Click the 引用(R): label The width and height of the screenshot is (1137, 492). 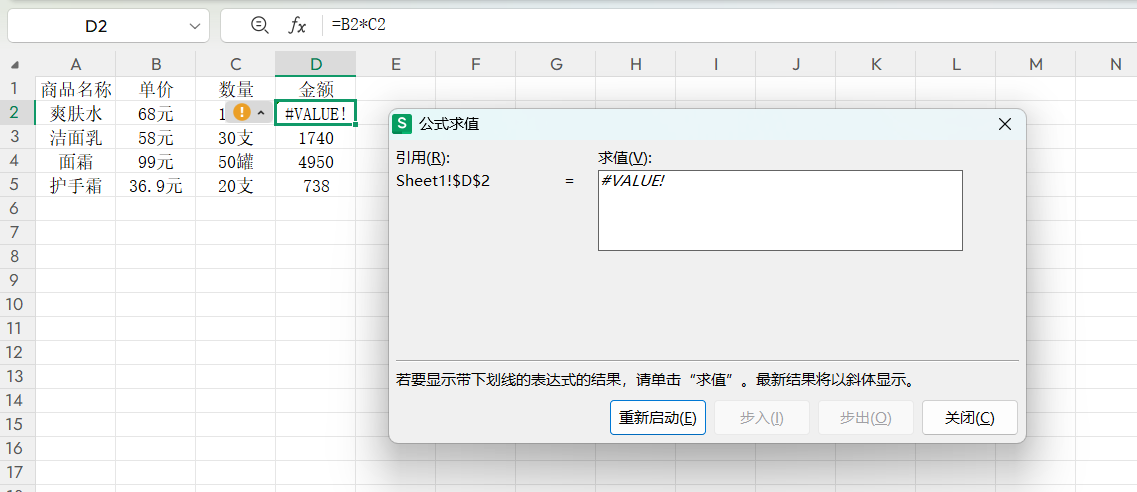point(423,159)
